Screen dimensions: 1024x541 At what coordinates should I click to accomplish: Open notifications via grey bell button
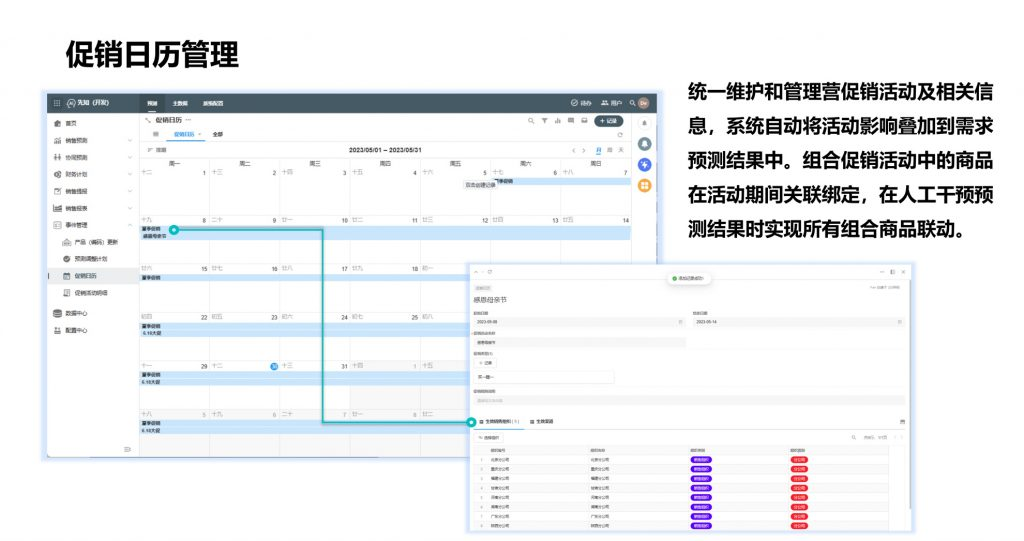[645, 144]
